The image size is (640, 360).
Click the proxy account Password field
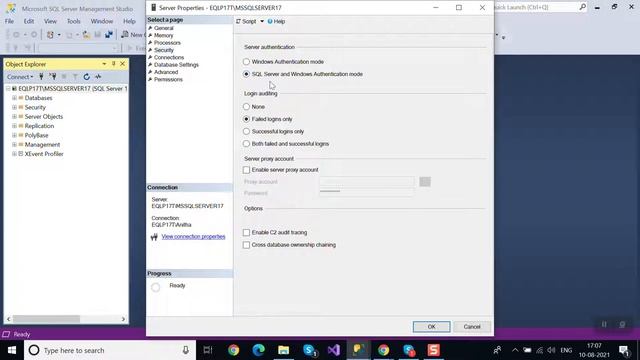coord(367,193)
